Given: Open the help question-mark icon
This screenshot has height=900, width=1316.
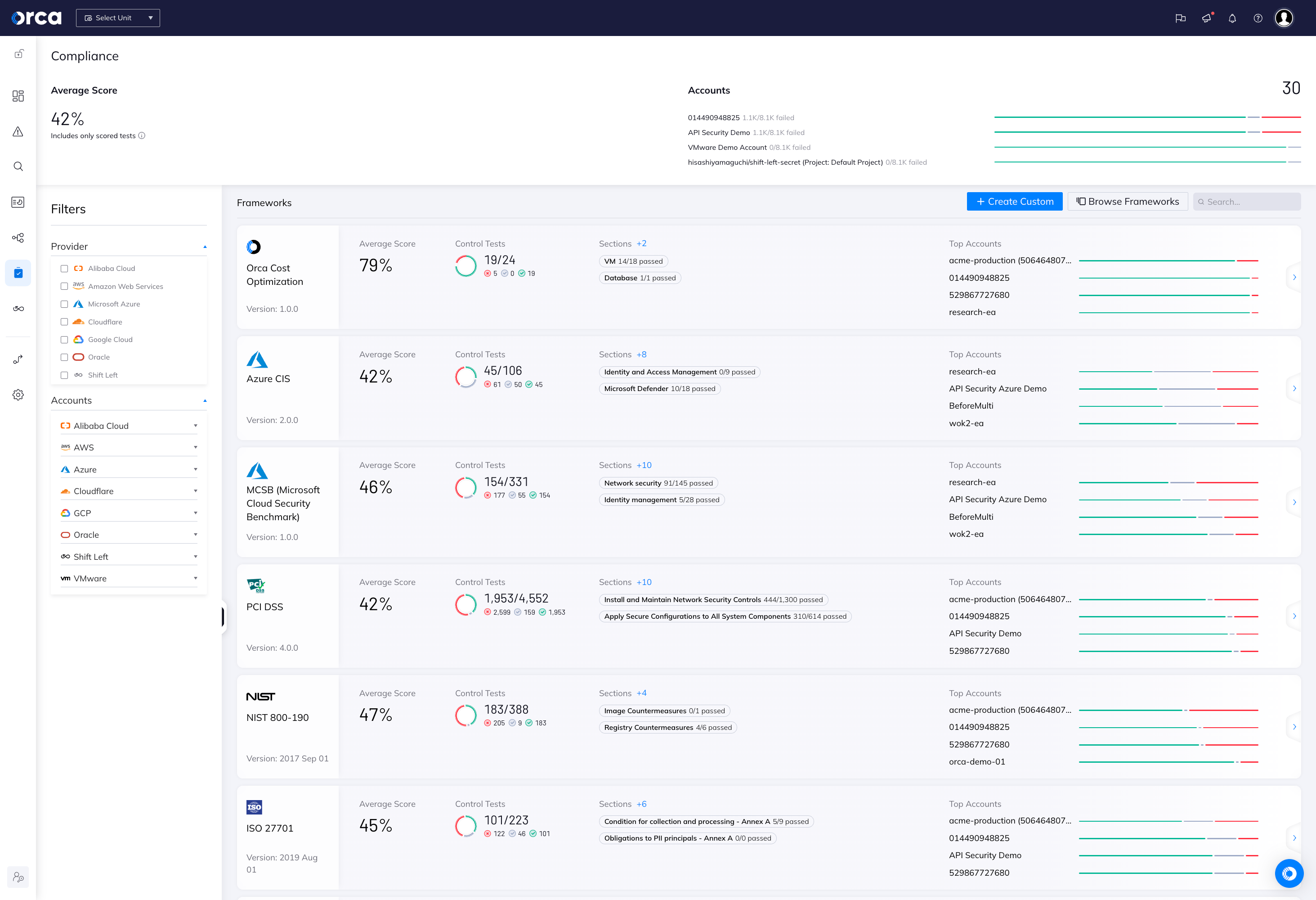Looking at the screenshot, I should pos(1258,18).
